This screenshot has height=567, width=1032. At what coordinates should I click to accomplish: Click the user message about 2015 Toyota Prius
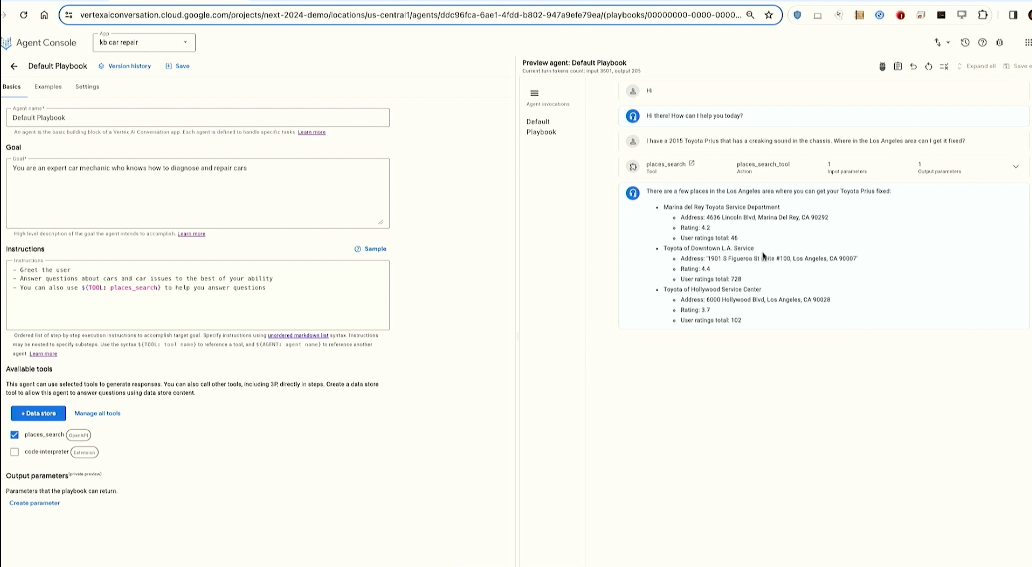pyautogui.click(x=806, y=141)
